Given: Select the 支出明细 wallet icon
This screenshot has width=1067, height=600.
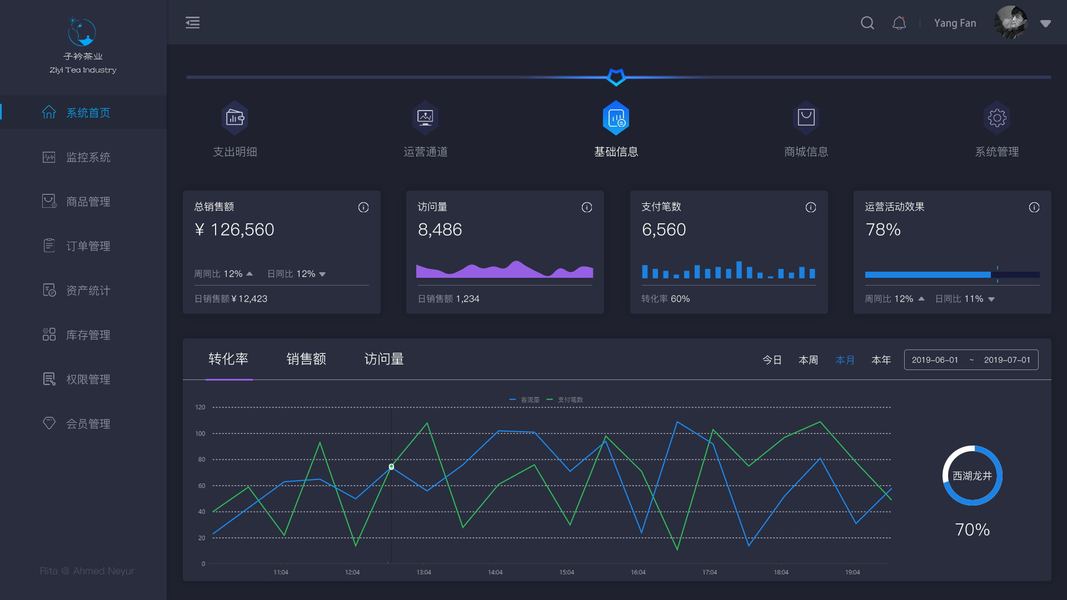Looking at the screenshot, I should [235, 118].
